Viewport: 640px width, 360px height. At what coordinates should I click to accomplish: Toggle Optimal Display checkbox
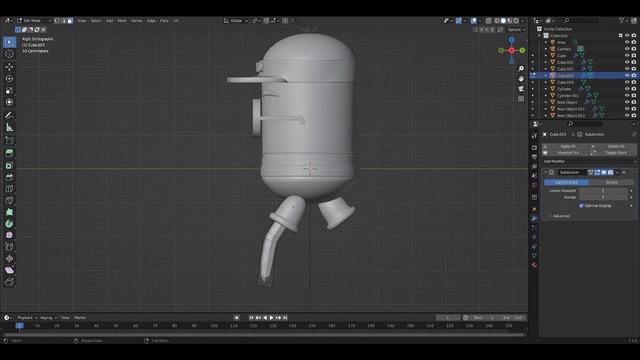pos(581,206)
